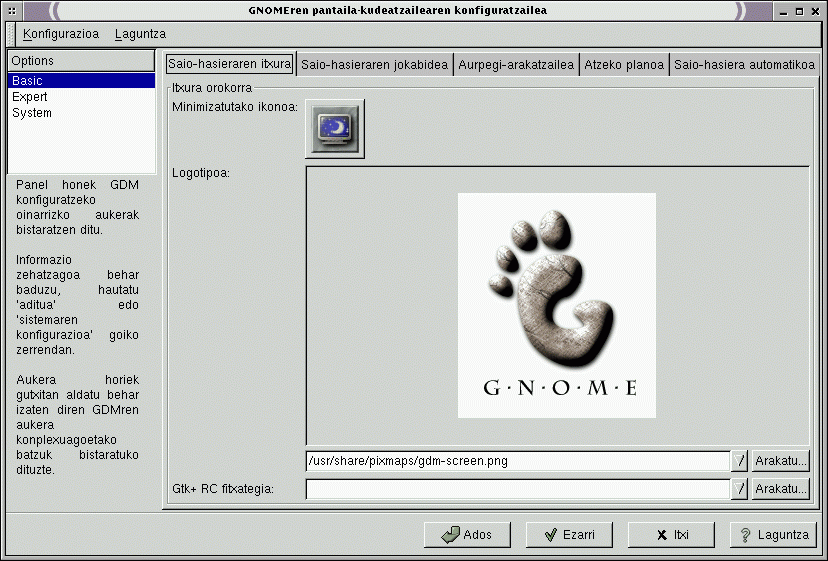Minimize the window from the title bar

tap(784, 11)
